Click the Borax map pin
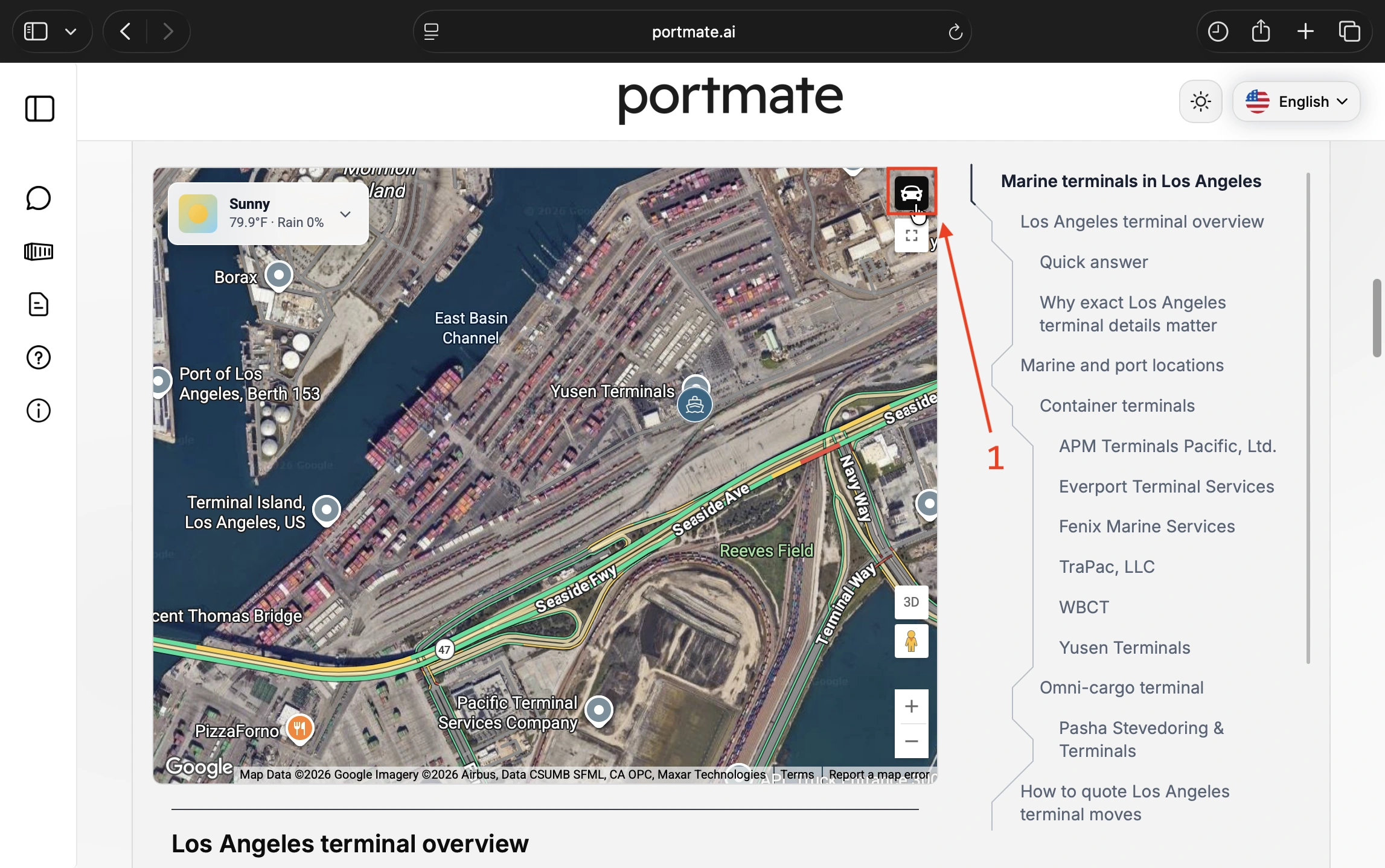This screenshot has width=1385, height=868. 278,276
